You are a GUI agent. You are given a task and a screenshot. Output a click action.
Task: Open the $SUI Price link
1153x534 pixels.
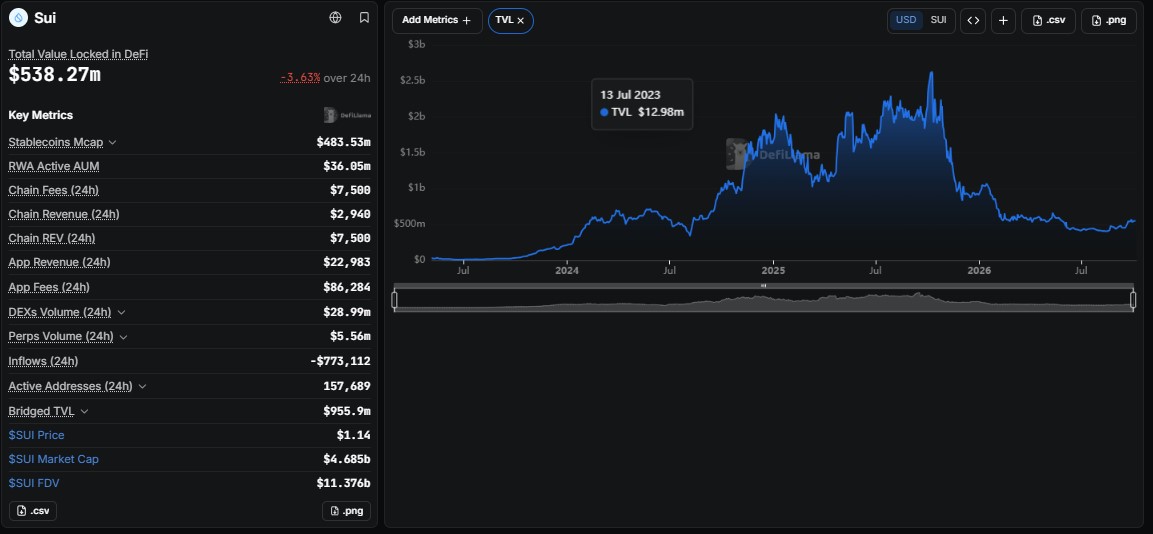coord(37,435)
